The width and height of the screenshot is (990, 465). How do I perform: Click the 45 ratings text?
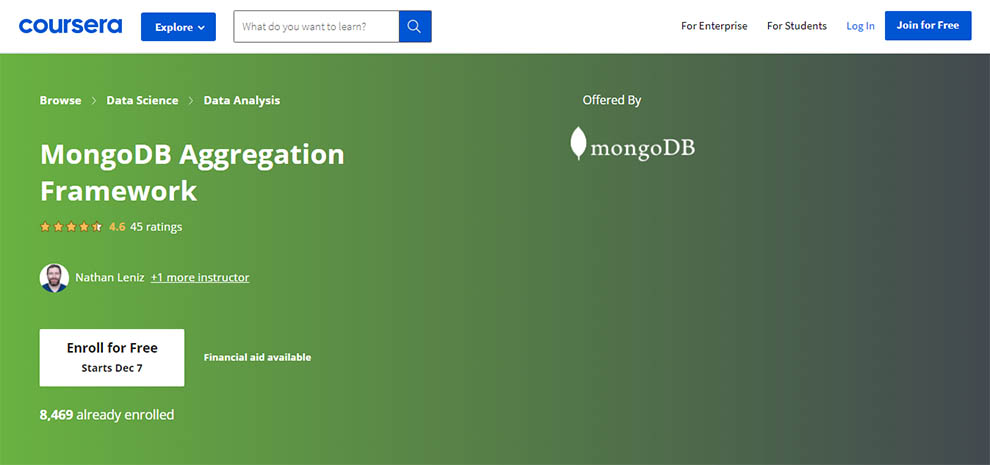pos(156,227)
